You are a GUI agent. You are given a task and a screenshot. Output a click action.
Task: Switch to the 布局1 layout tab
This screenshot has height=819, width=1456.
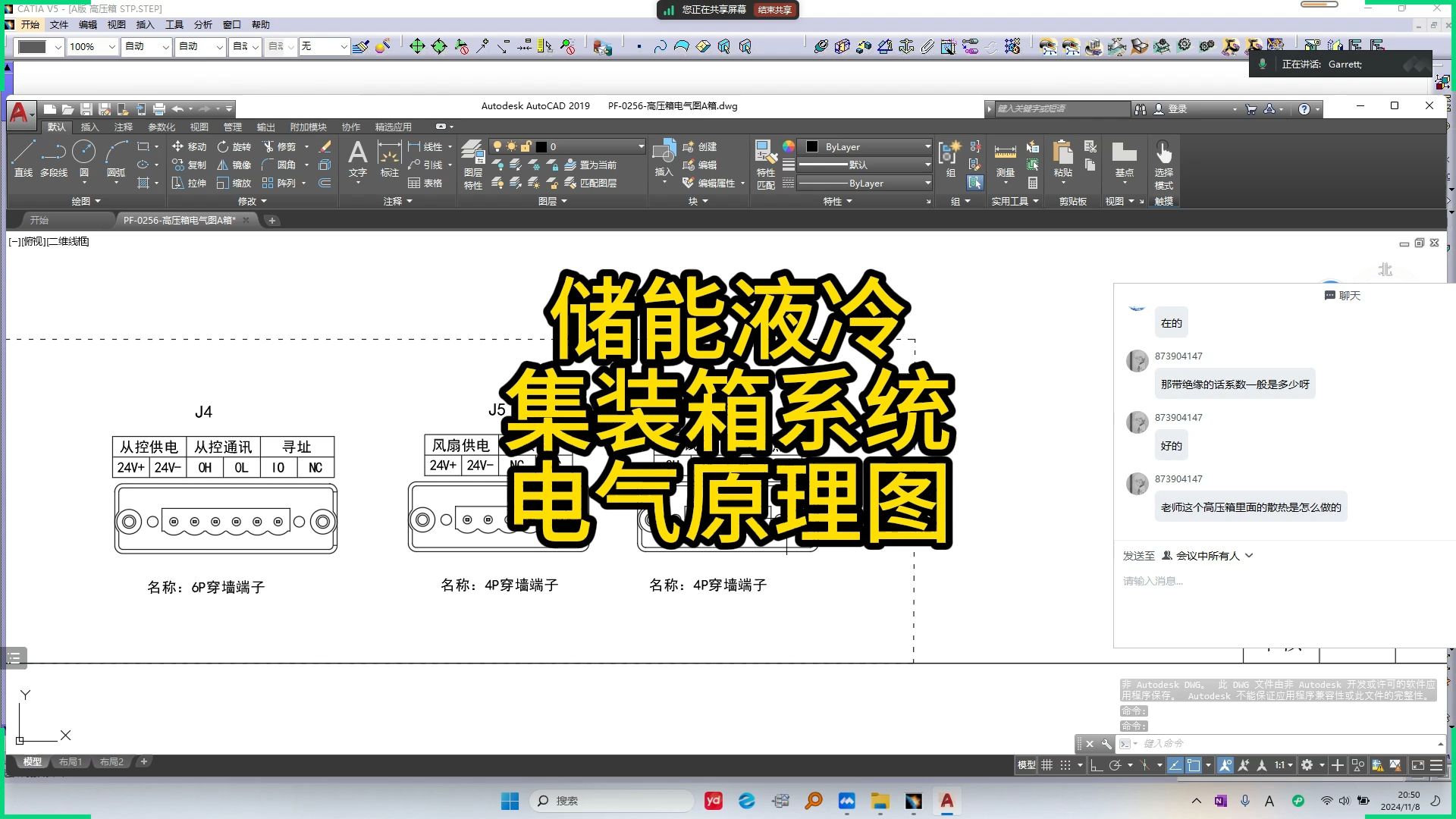tap(70, 761)
